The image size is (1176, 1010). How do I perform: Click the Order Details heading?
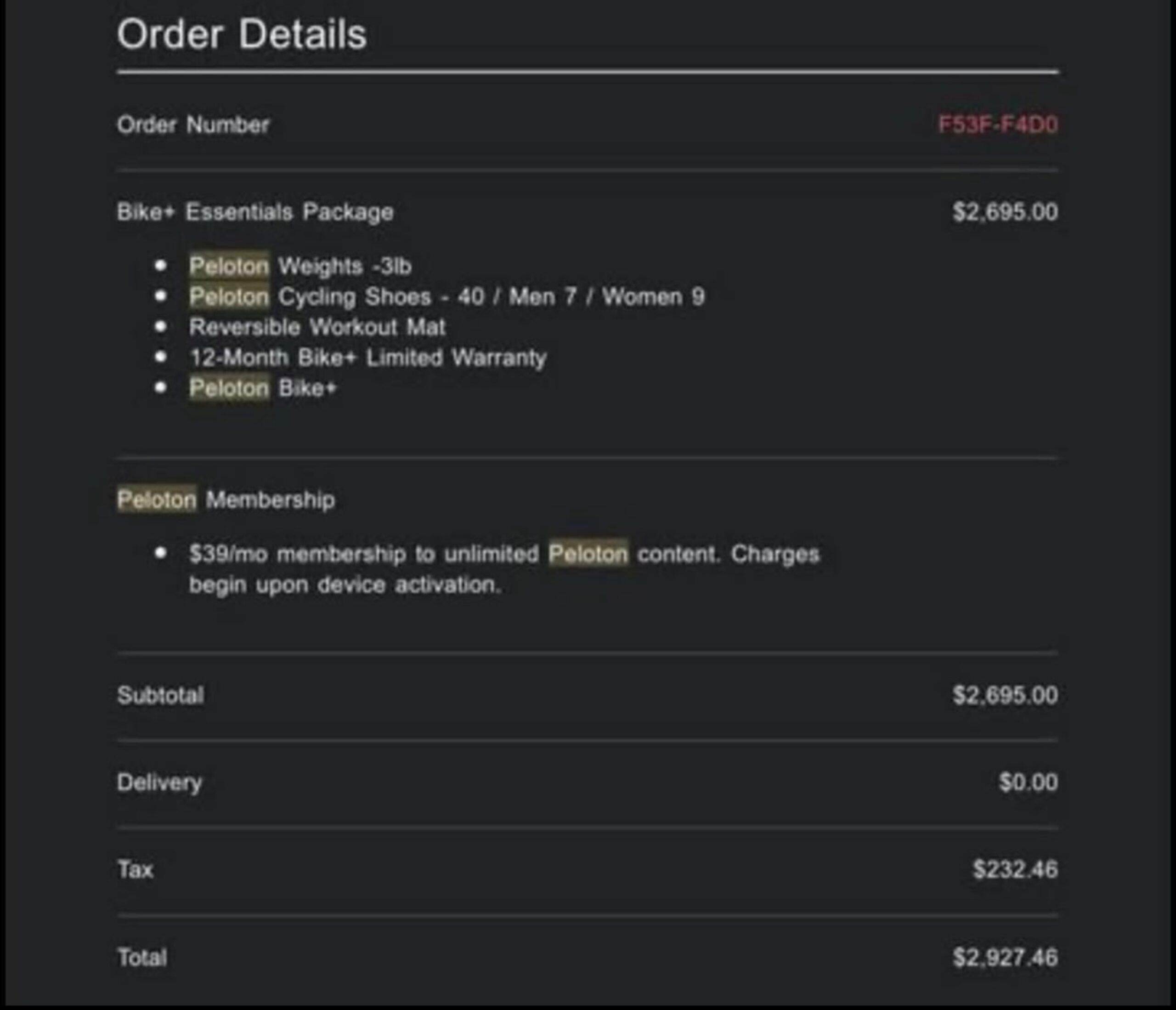point(242,34)
